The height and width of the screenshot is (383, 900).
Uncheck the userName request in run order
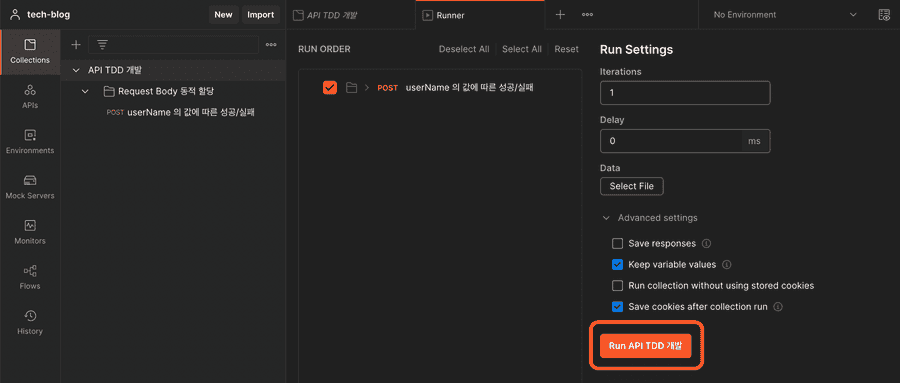(x=330, y=88)
